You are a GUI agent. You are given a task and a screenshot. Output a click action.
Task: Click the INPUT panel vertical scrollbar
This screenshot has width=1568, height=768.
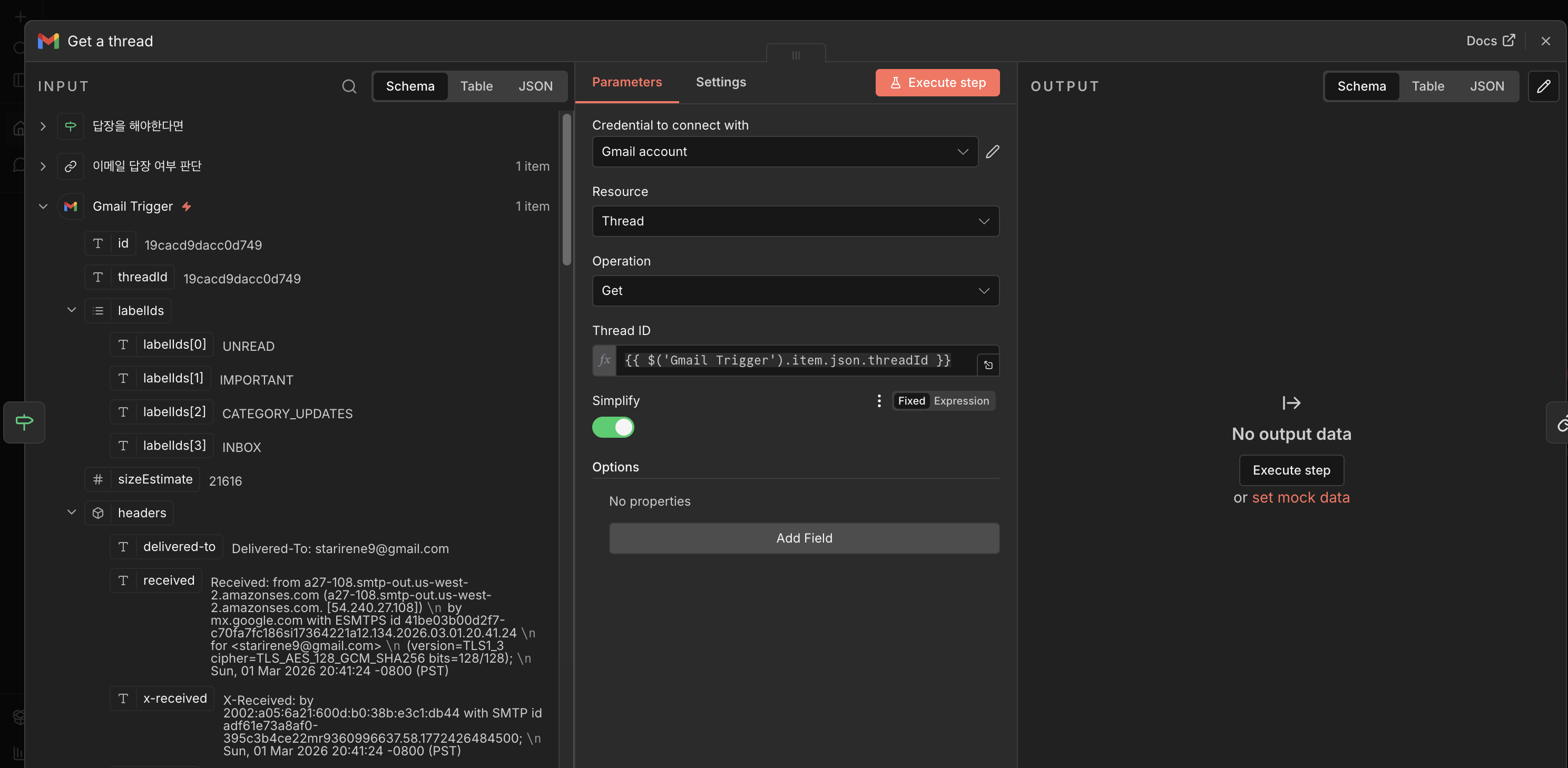567,190
